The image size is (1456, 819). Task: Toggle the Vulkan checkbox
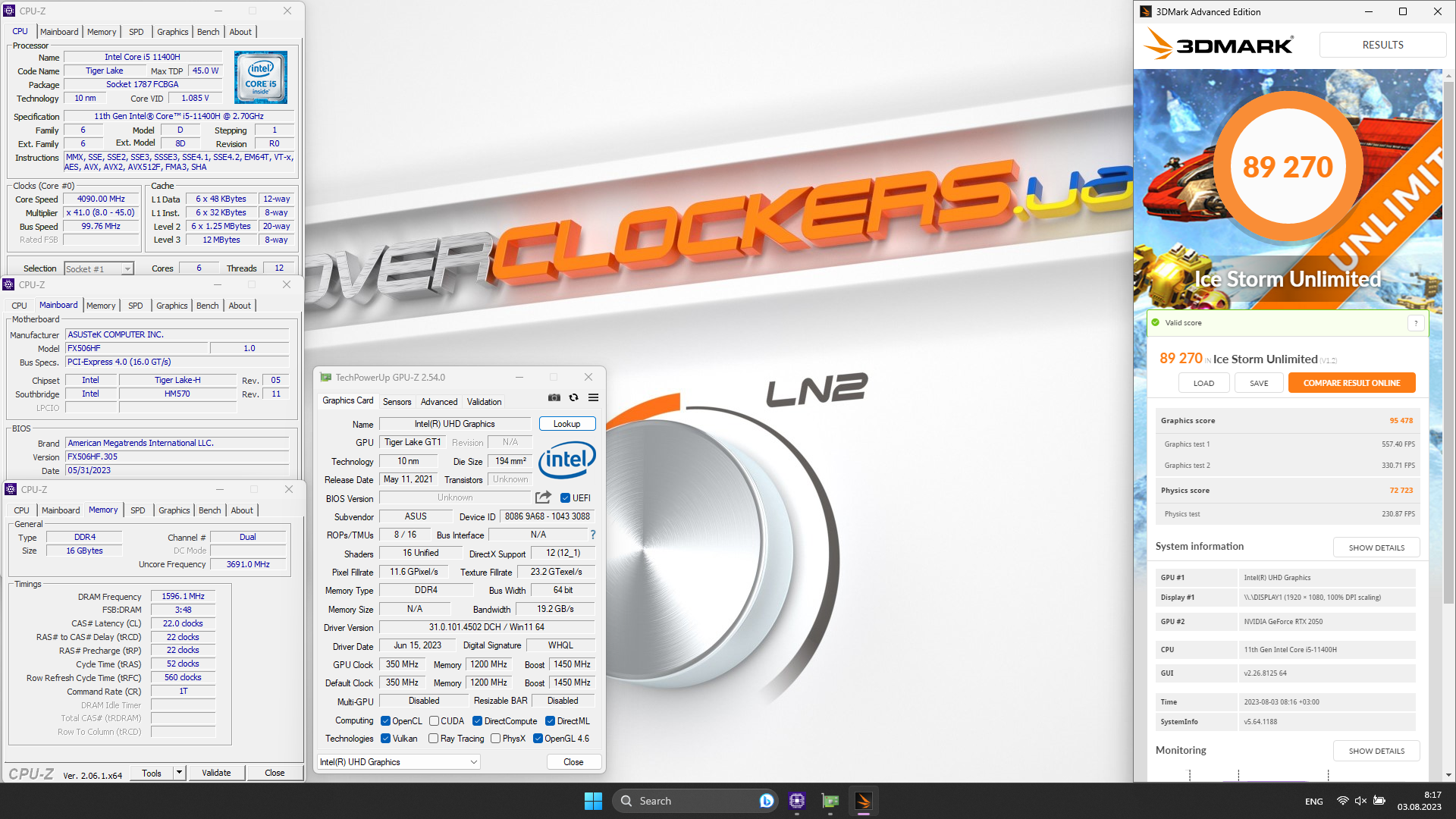tap(385, 739)
